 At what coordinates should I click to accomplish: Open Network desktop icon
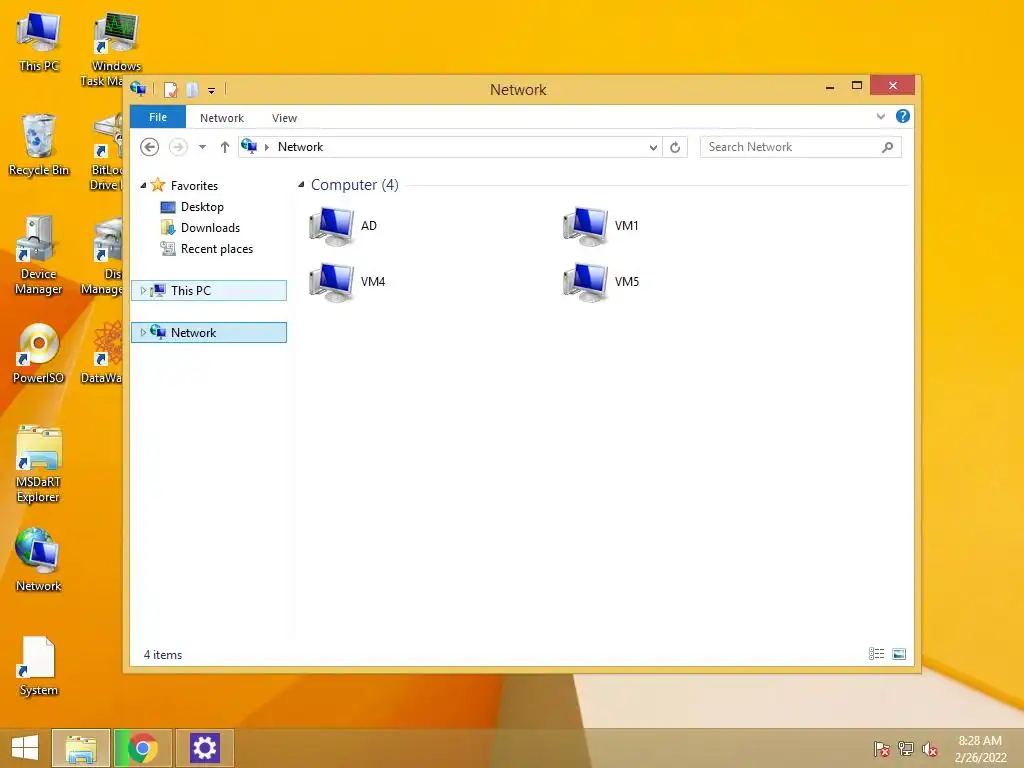(x=39, y=560)
